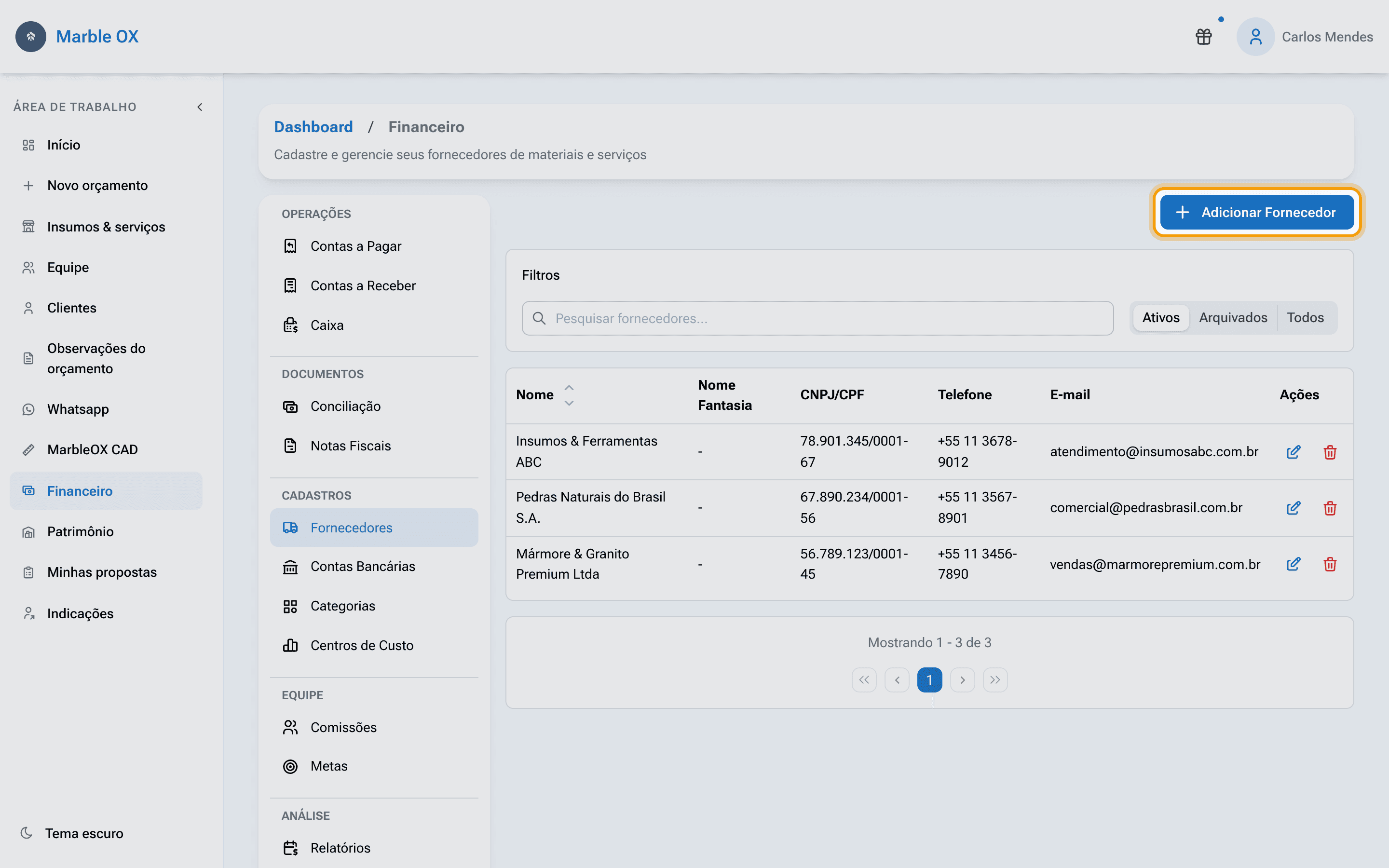The width and height of the screenshot is (1389, 868).
Task: Sort the table by Nome column arrows
Action: click(569, 395)
